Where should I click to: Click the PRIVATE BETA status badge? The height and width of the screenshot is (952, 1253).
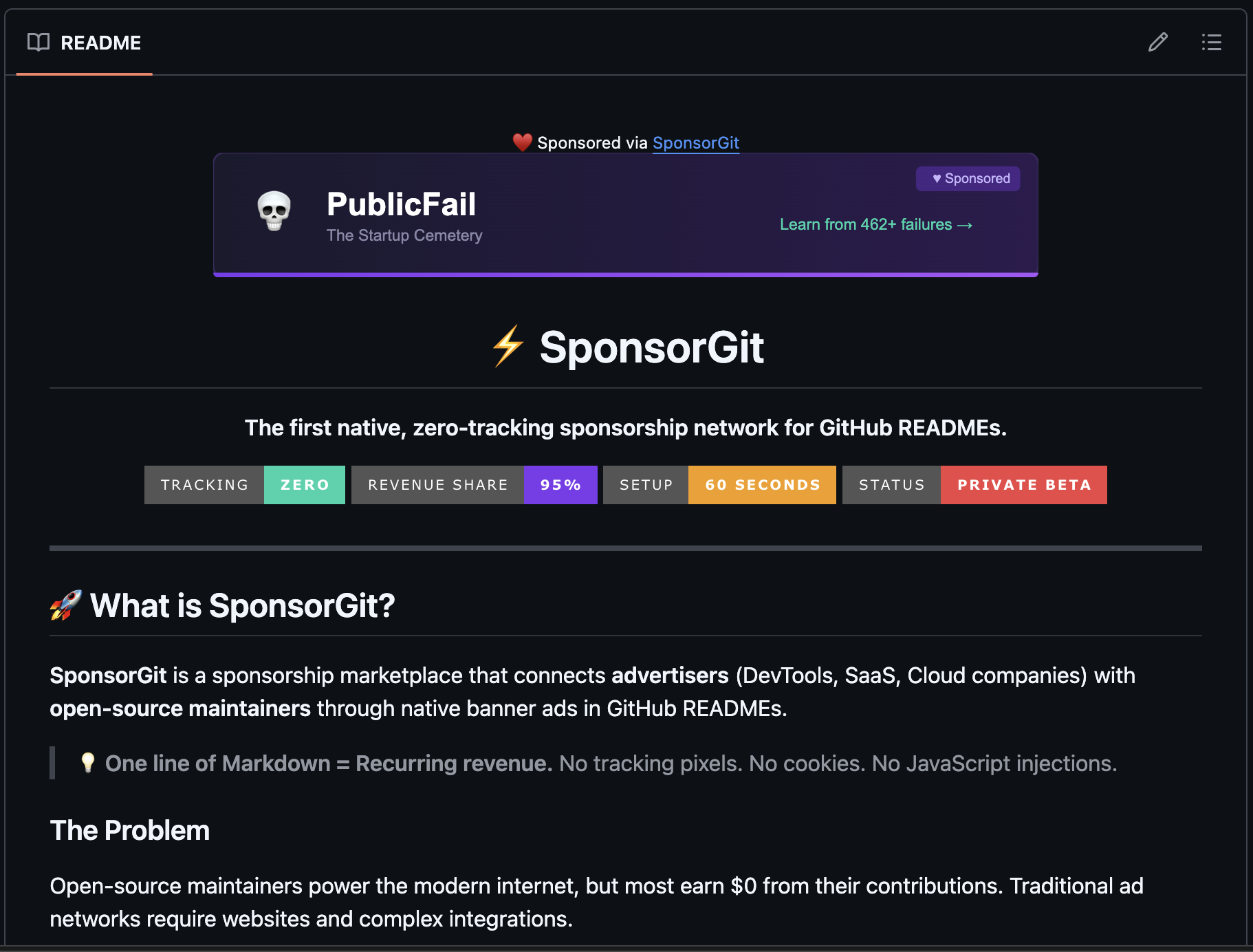pyautogui.click(x=1023, y=485)
